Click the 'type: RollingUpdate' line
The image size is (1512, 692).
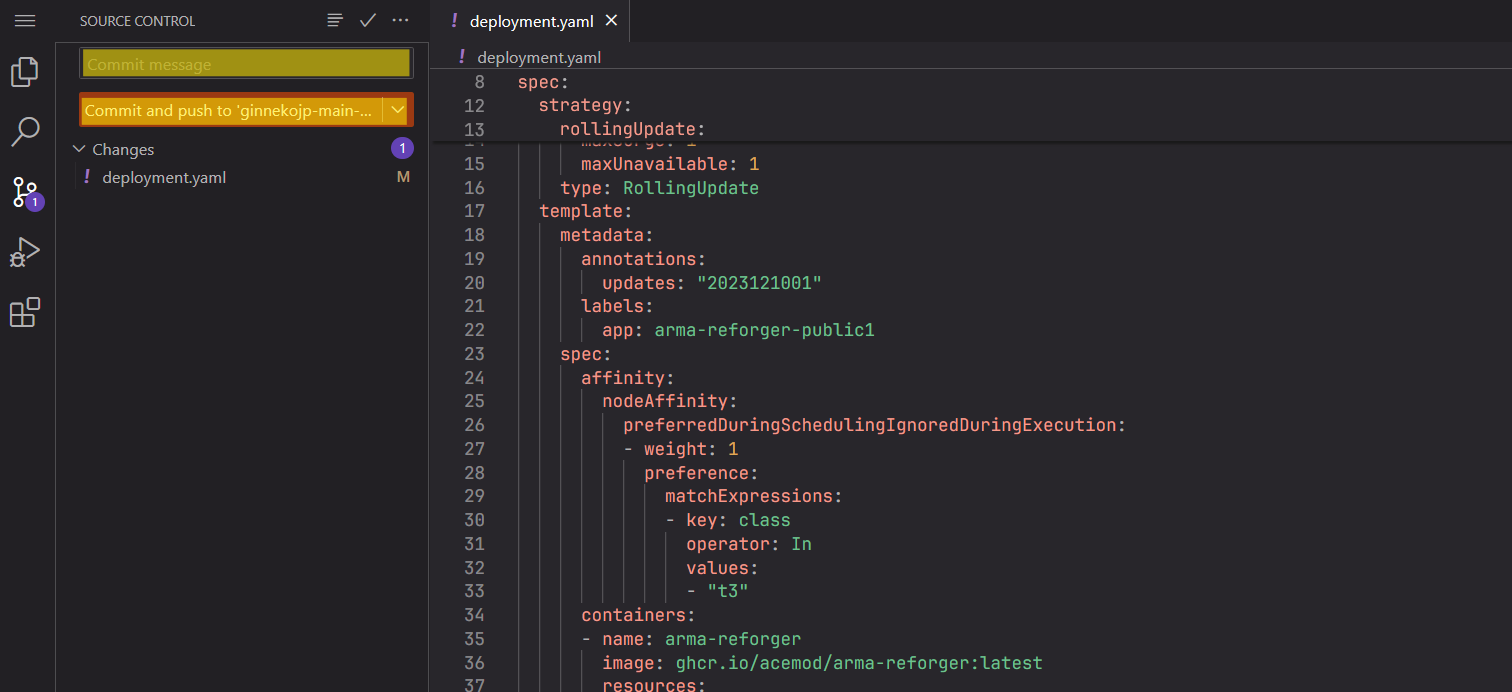[x=660, y=187]
